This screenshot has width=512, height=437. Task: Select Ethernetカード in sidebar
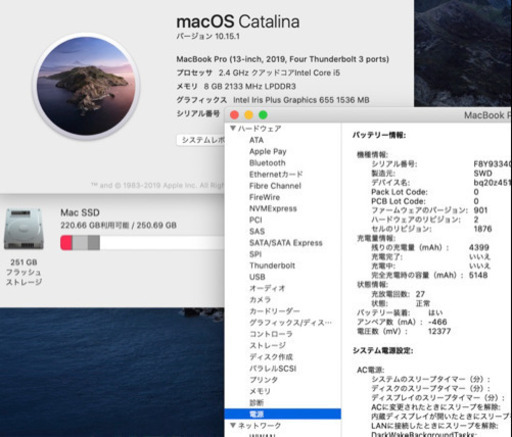pyautogui.click(x=276, y=174)
